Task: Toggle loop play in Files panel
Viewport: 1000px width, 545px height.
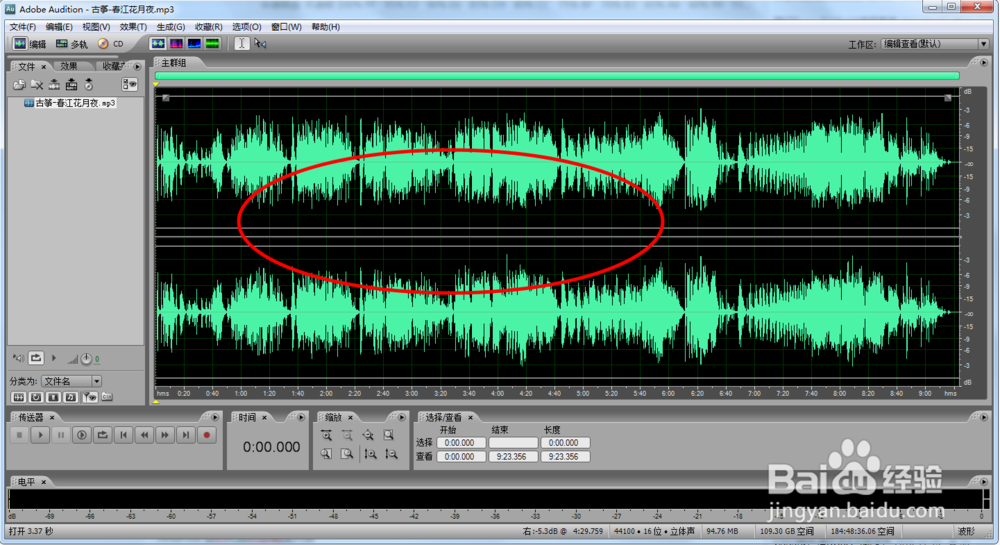Action: pos(36,358)
